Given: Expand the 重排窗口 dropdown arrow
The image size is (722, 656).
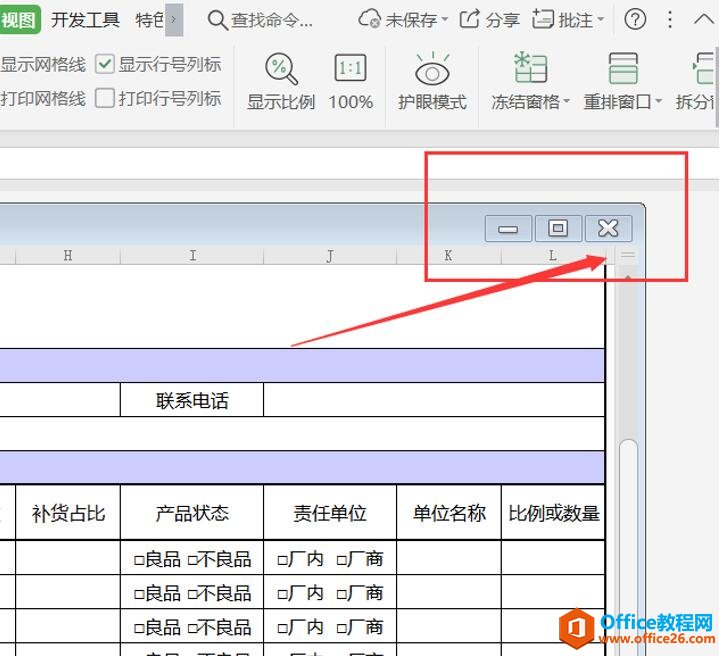Looking at the screenshot, I should pos(658,101).
